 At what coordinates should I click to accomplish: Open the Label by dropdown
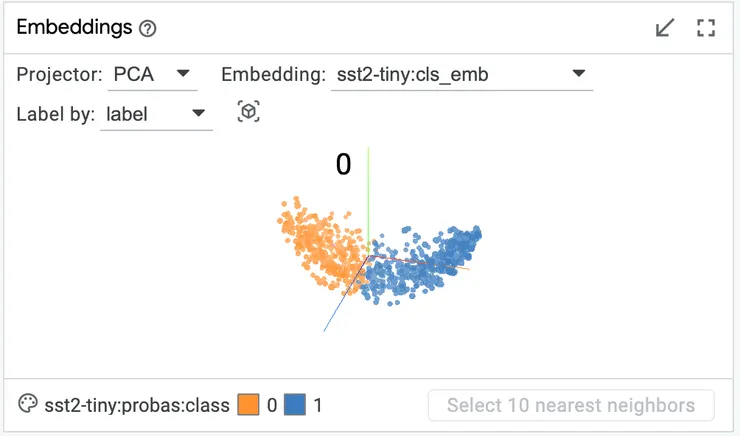(155, 114)
